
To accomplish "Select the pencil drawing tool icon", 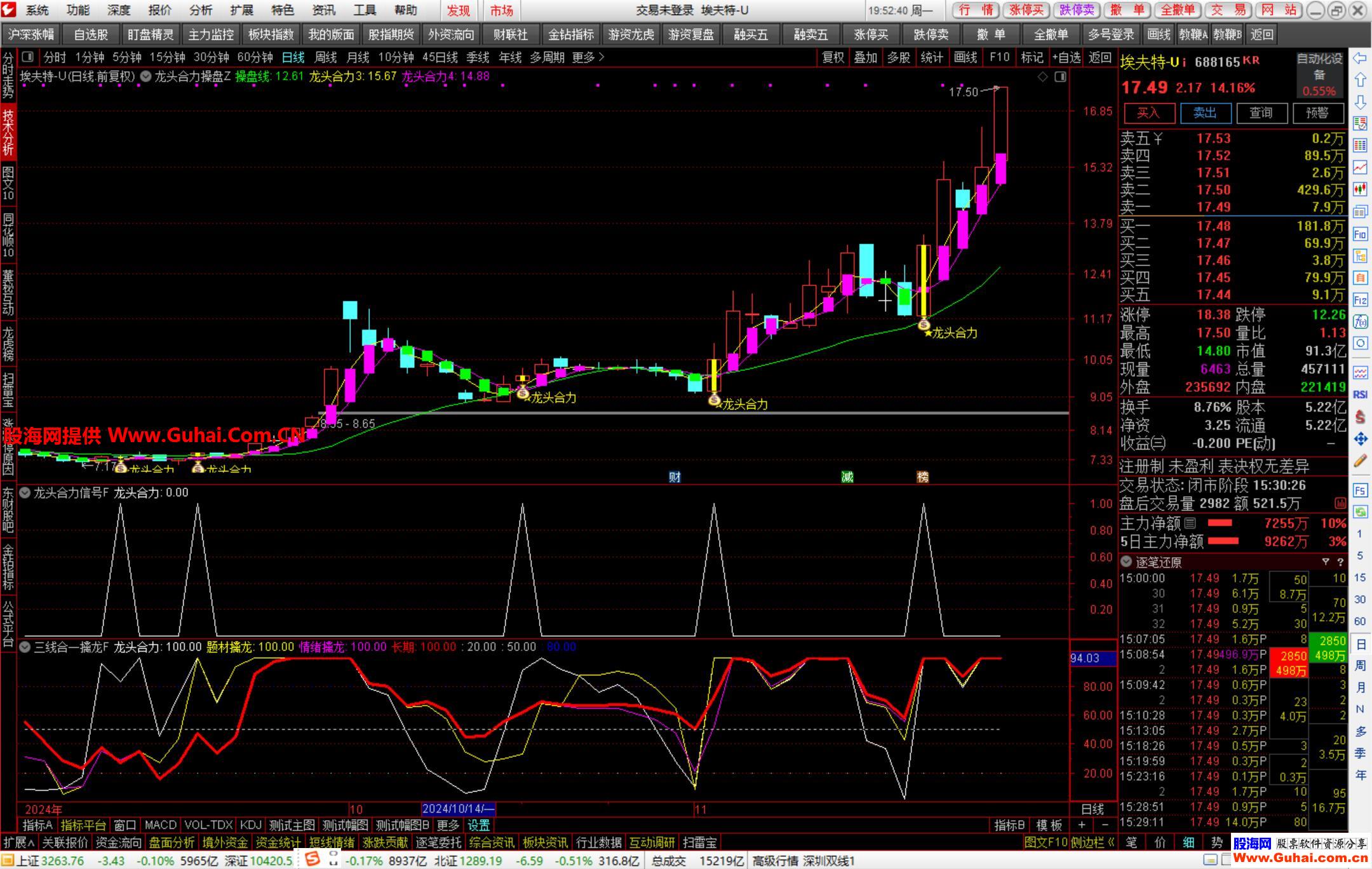I will [x=1360, y=461].
